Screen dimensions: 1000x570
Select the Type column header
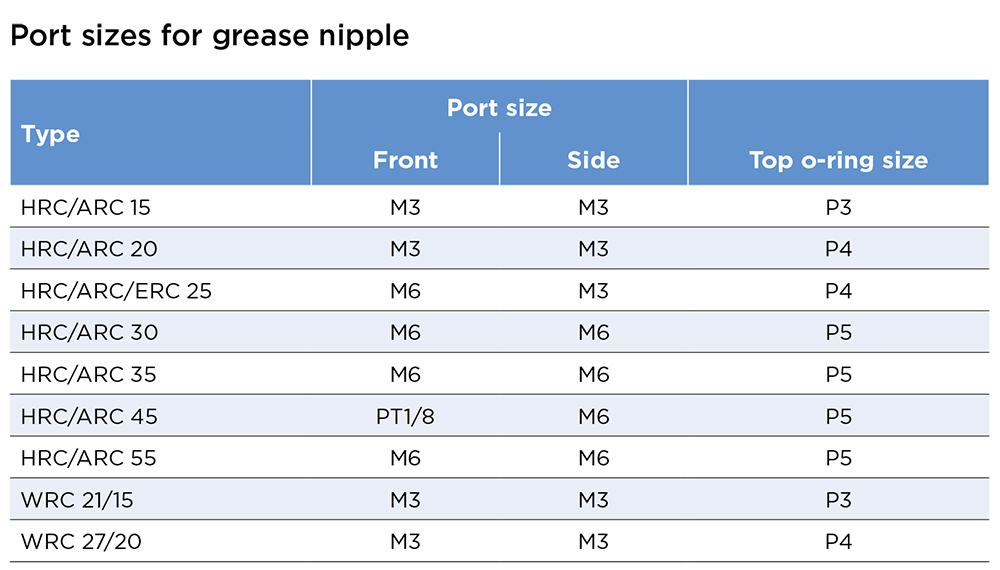coord(50,134)
